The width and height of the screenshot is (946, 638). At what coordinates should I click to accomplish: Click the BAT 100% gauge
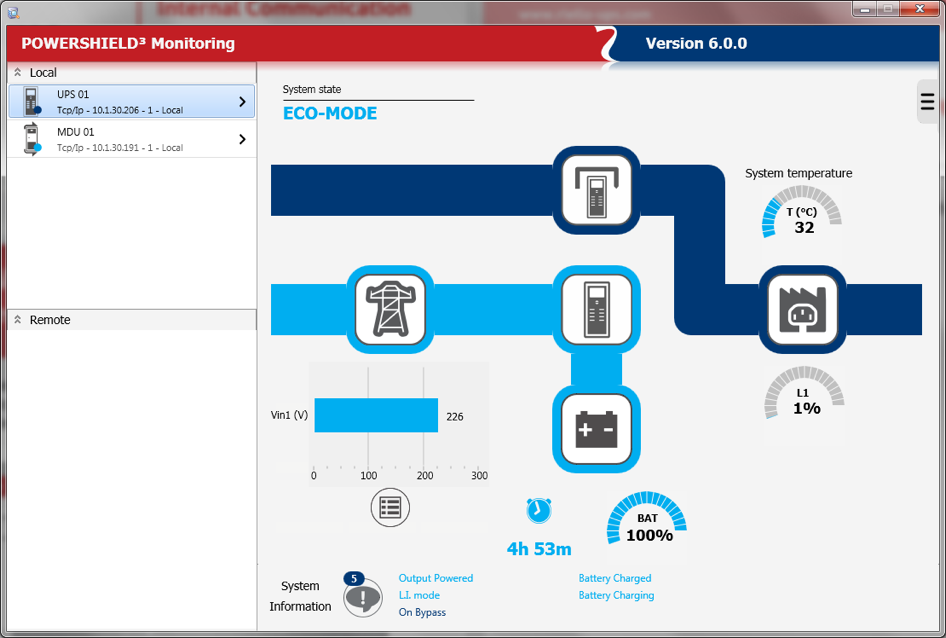(648, 522)
